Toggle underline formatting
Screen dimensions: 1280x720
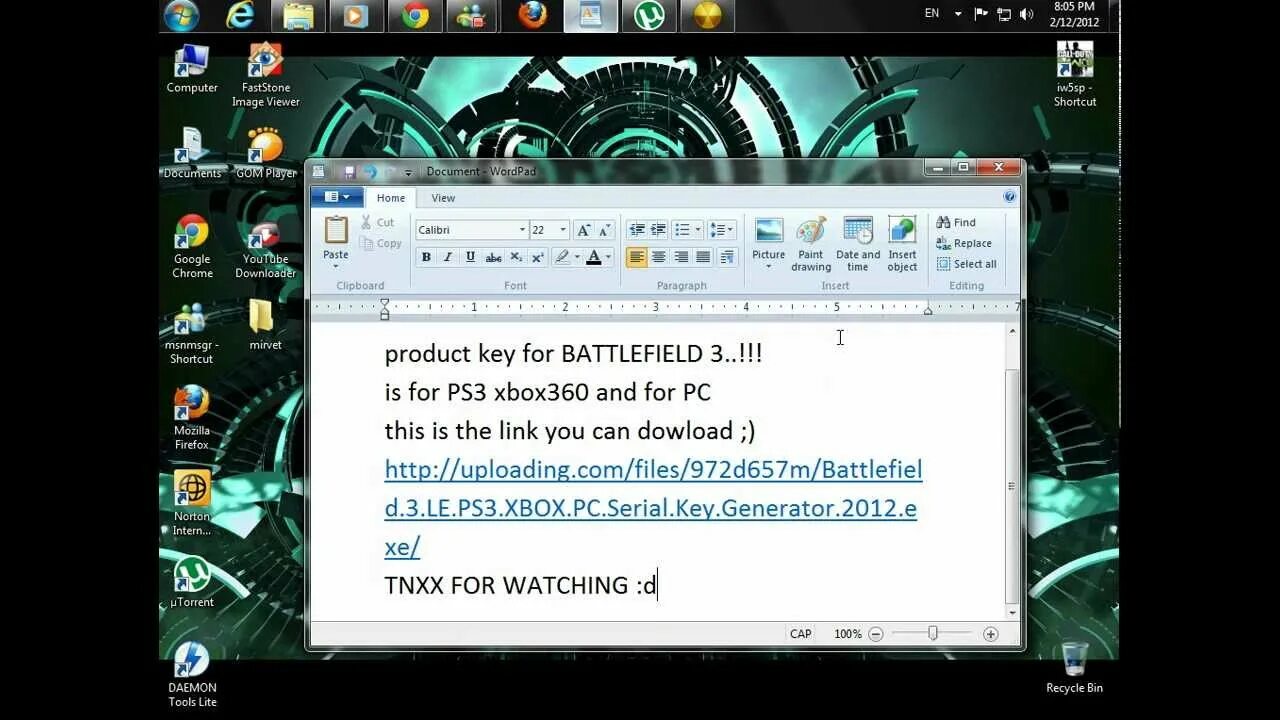tap(470, 257)
